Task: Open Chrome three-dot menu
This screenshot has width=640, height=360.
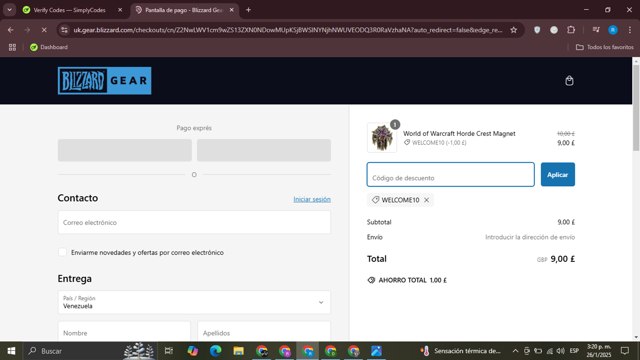Action: (630, 30)
